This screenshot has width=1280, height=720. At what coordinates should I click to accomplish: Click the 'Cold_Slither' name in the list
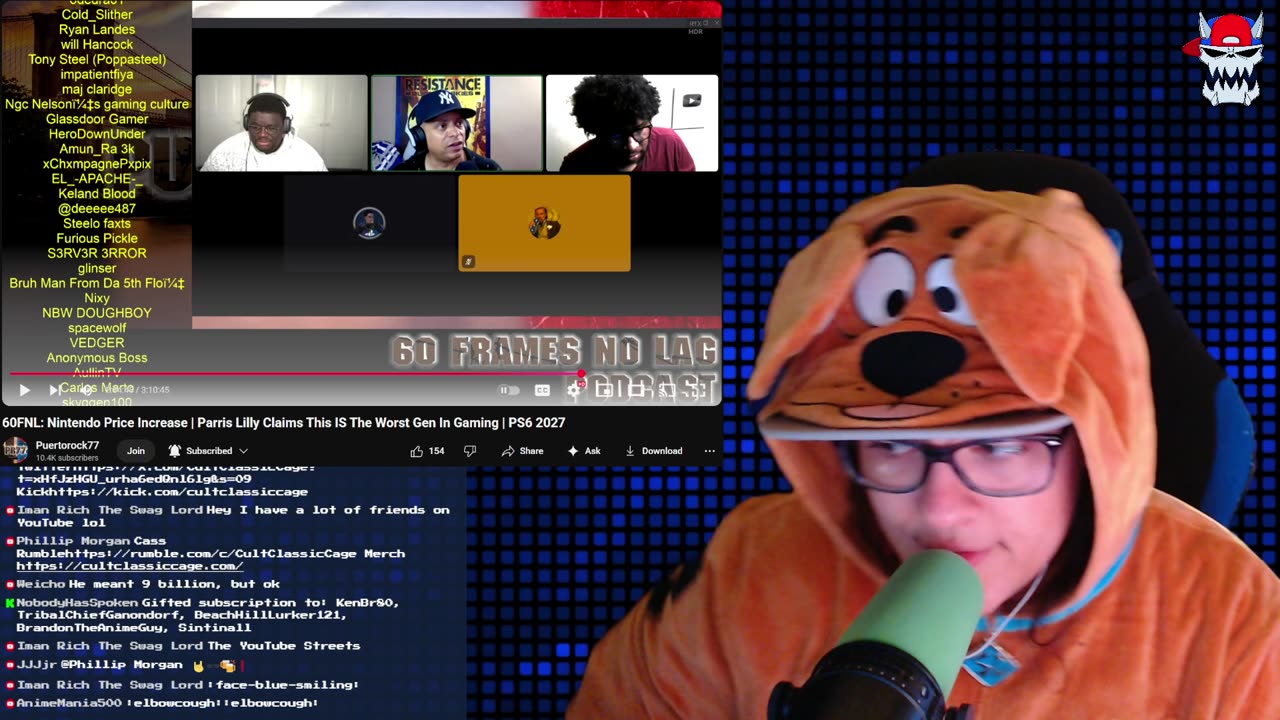coord(97,15)
